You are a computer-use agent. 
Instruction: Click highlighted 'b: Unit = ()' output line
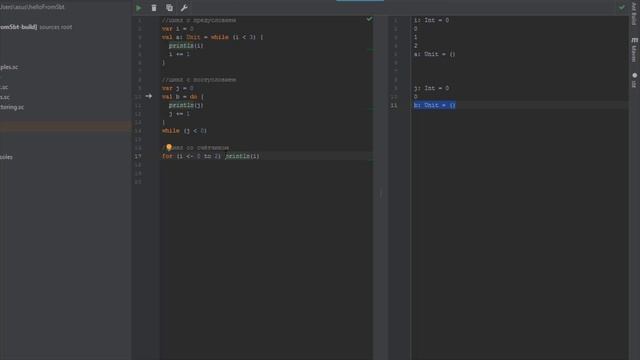point(434,105)
